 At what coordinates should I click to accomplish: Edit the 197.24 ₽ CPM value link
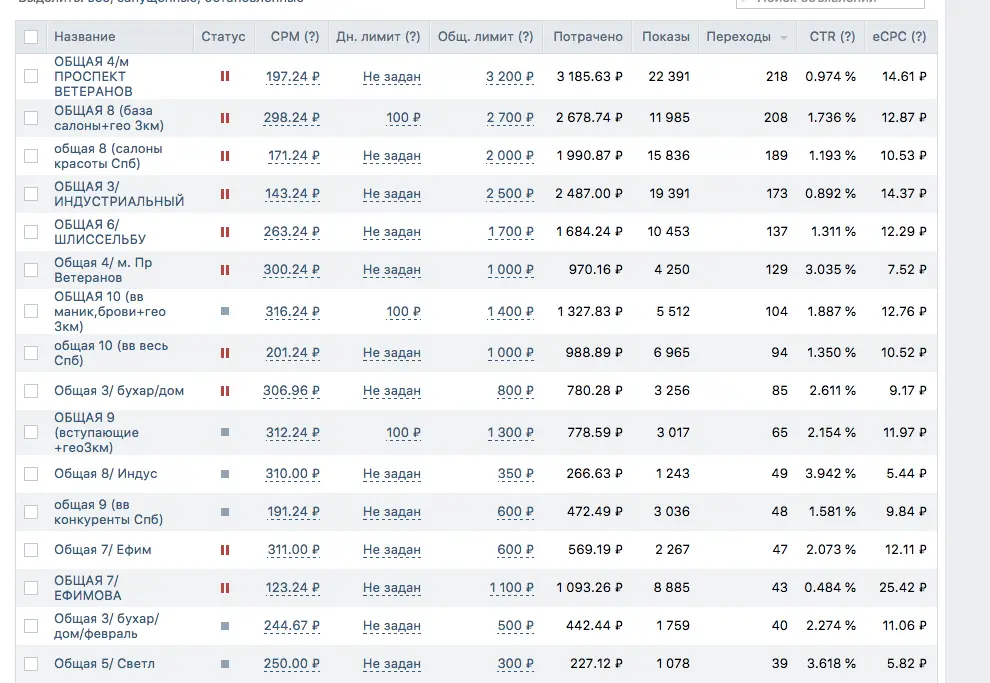pyautogui.click(x=292, y=77)
